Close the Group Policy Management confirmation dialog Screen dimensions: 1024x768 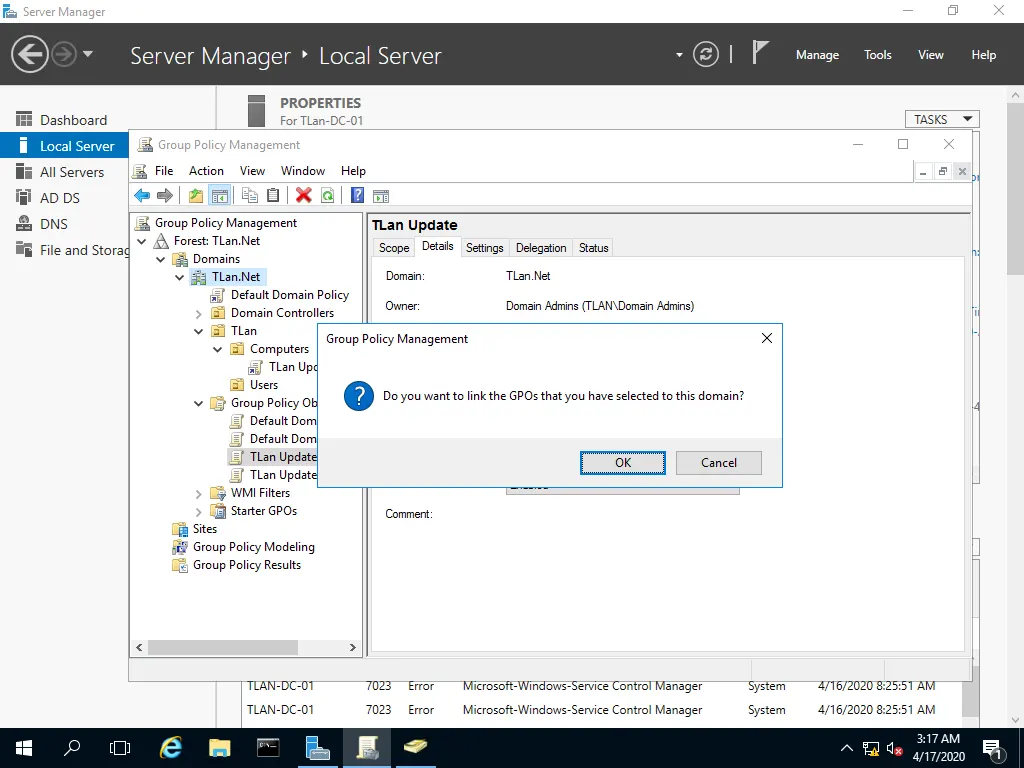pyautogui.click(x=767, y=338)
